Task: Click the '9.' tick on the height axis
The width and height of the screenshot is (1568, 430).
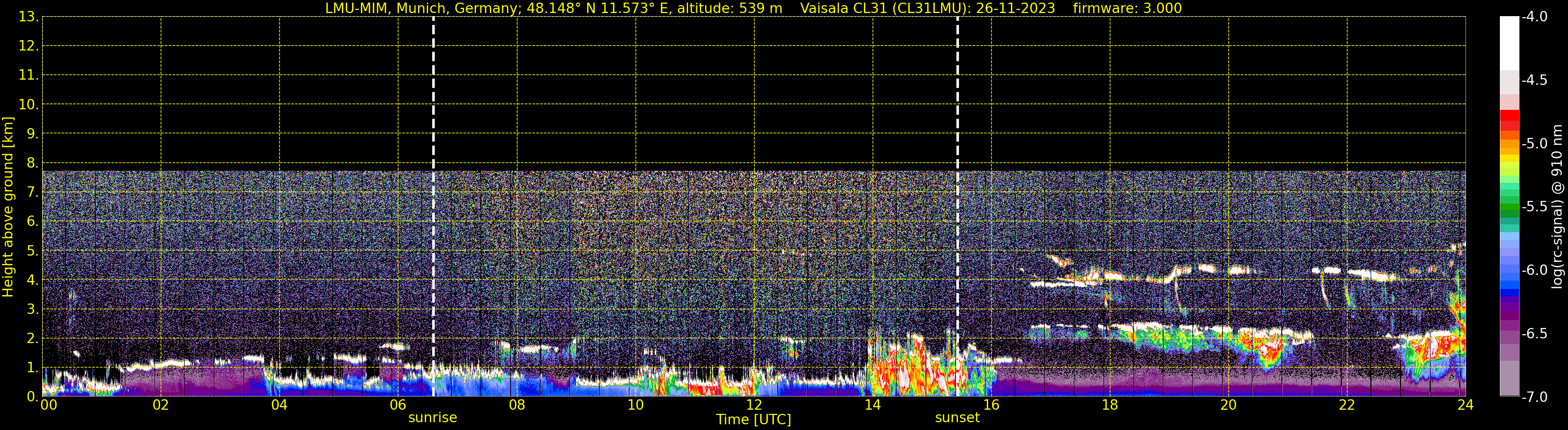Action: (x=32, y=133)
